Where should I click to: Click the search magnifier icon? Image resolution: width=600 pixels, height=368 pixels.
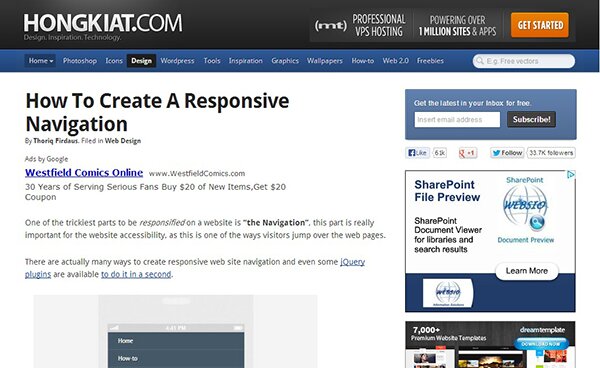pos(479,61)
